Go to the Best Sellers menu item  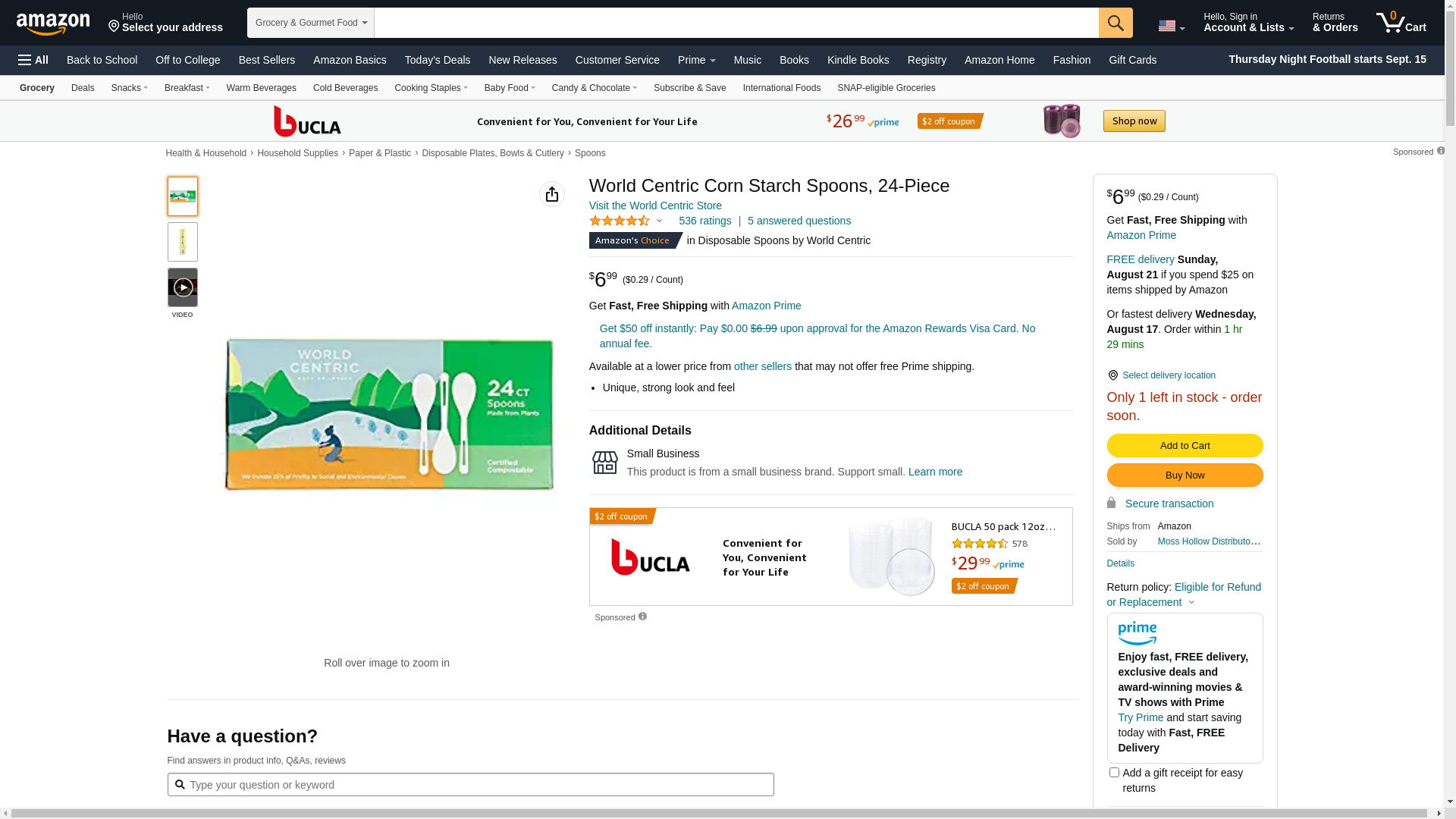tap(266, 60)
